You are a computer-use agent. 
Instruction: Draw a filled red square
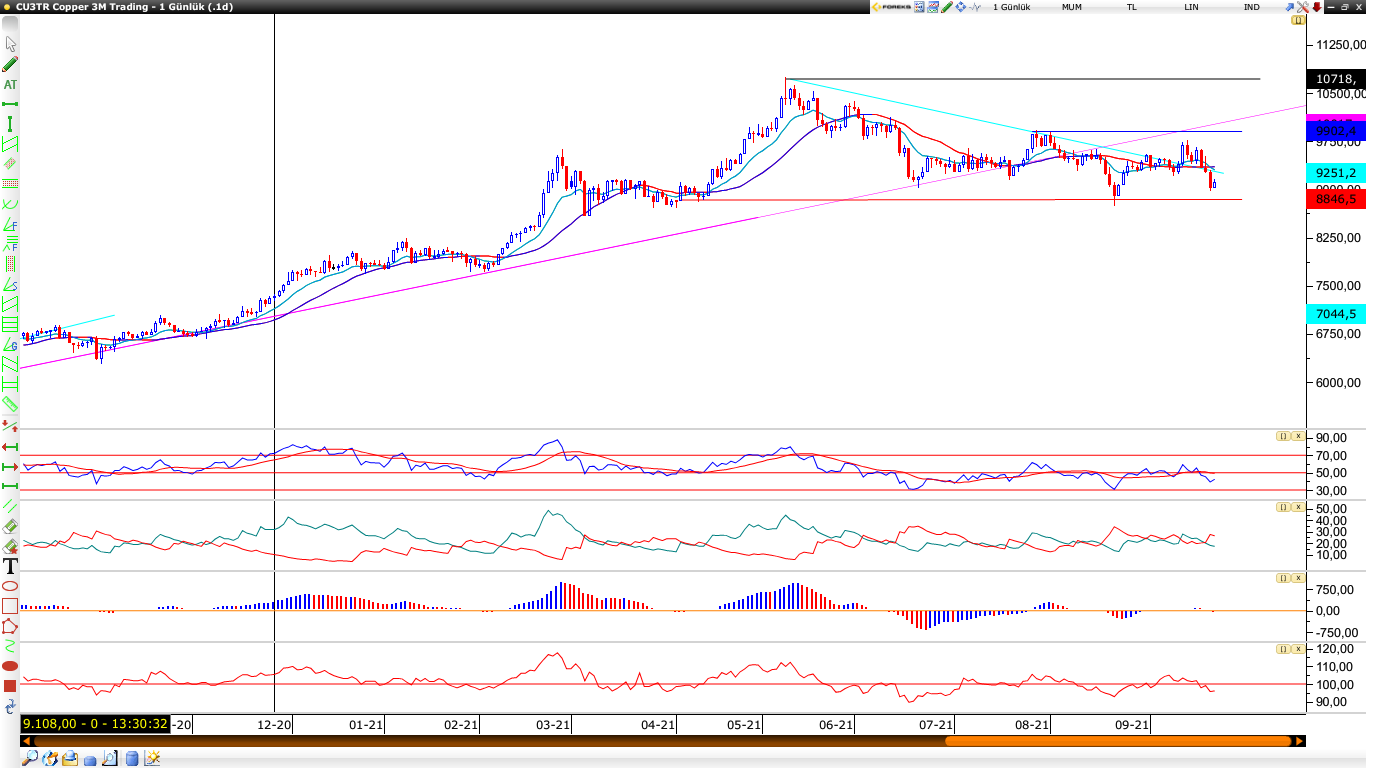coord(10,686)
